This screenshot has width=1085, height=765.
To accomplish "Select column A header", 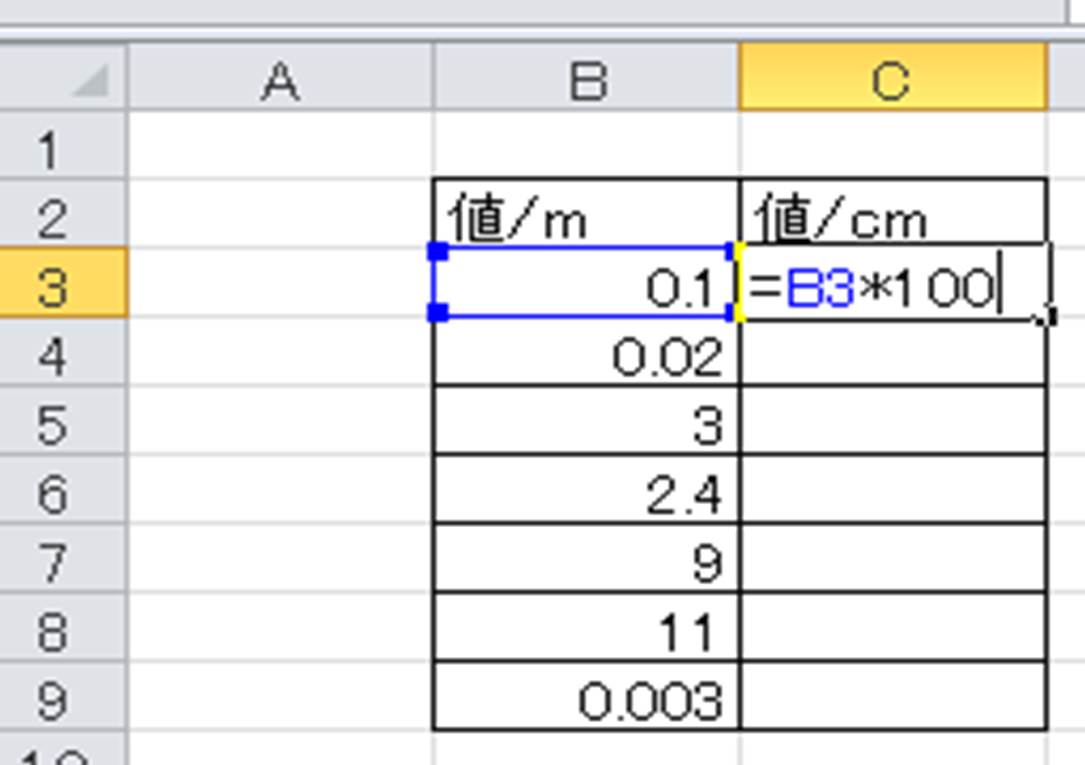I will coord(280,80).
